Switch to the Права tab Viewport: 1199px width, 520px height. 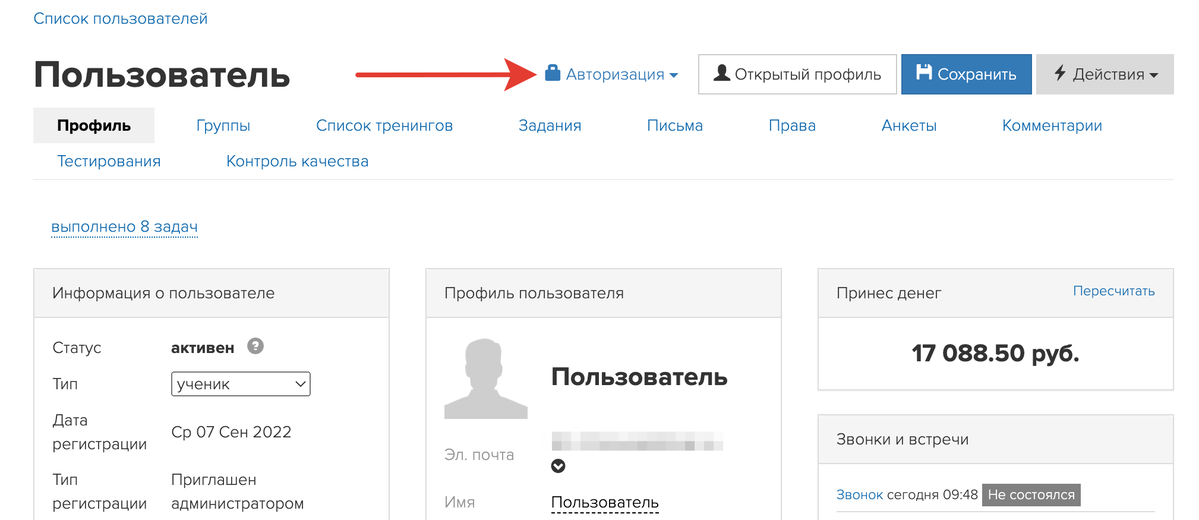[792, 125]
